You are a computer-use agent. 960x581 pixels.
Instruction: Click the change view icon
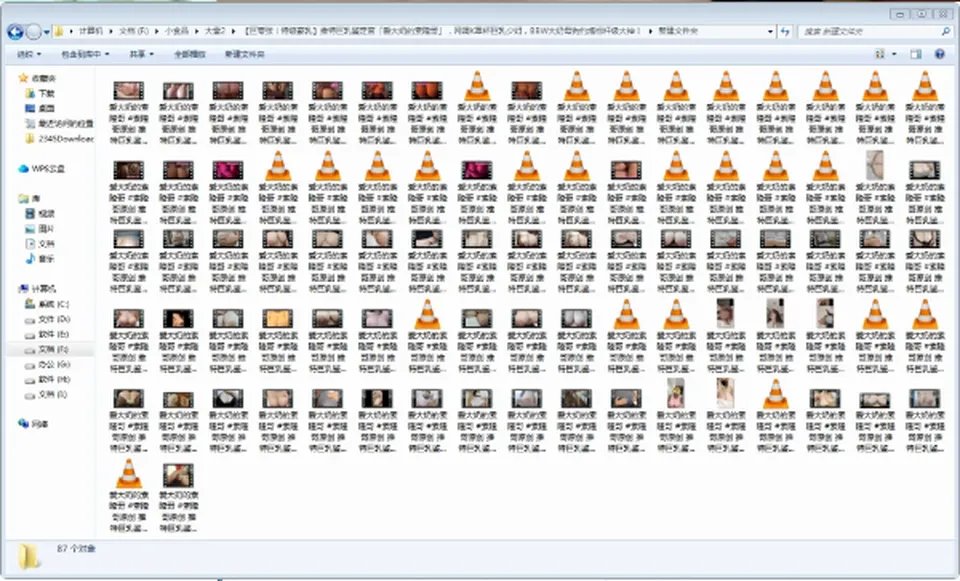tap(880, 54)
